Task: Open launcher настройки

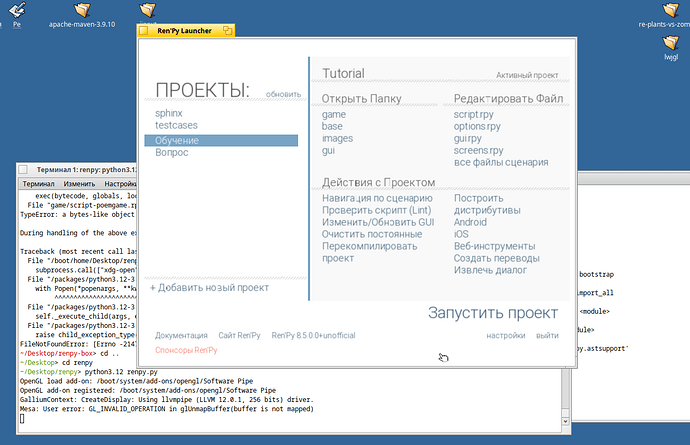Action: click(506, 335)
